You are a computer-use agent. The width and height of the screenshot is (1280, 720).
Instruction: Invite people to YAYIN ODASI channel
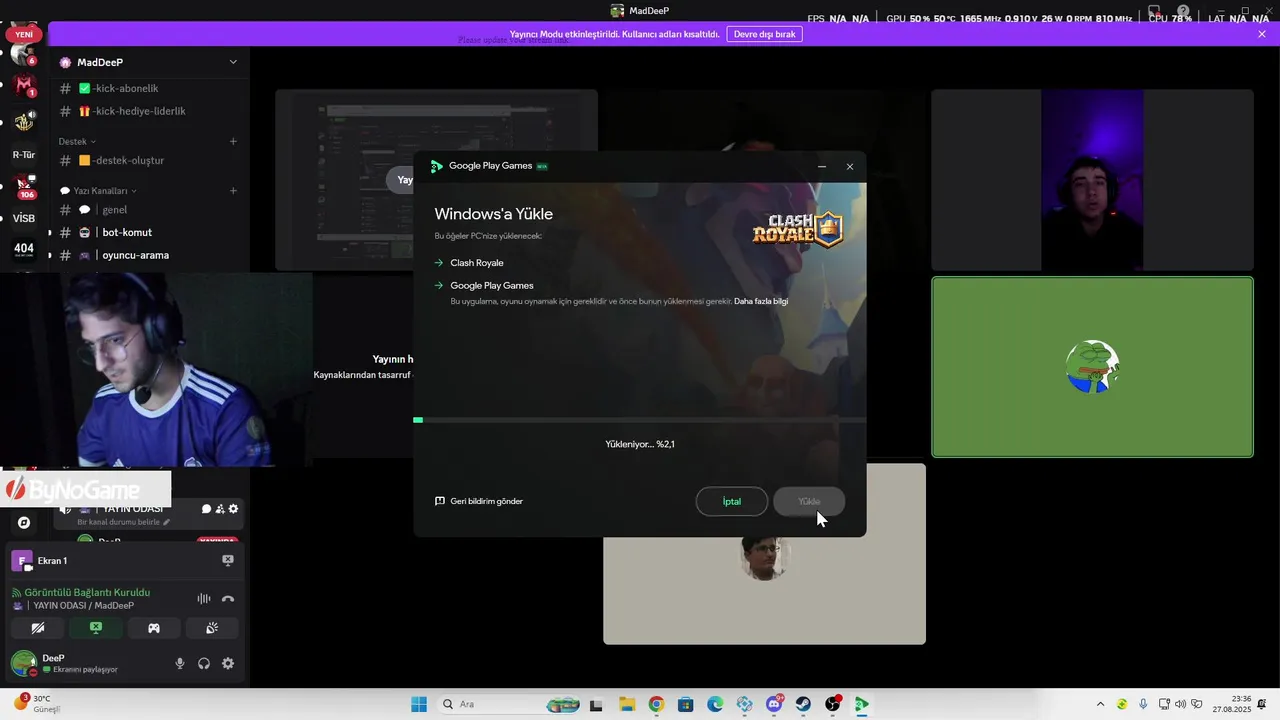220,509
